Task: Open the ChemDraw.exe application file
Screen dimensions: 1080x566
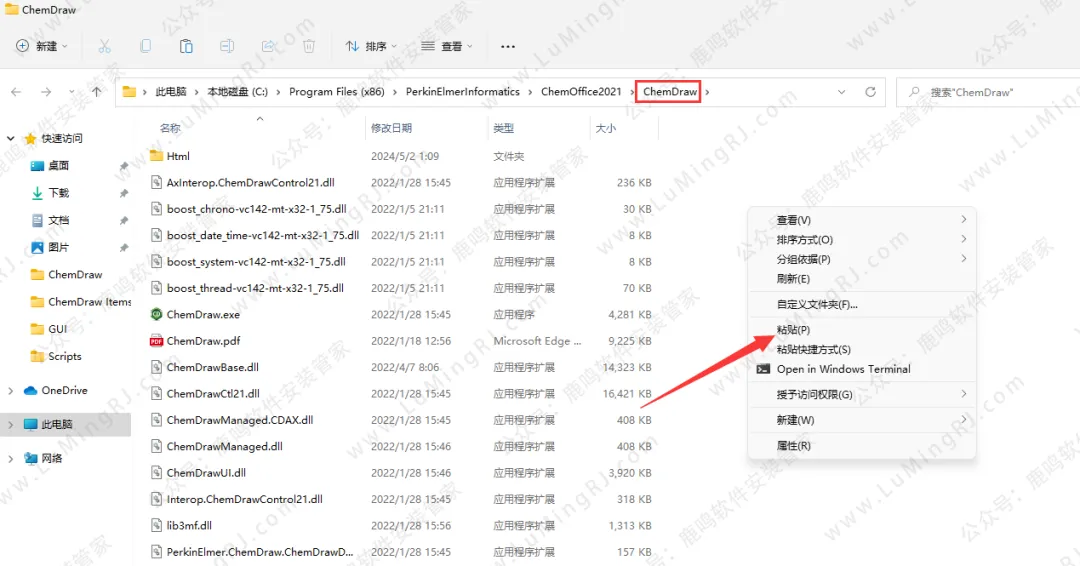Action: pos(203,314)
